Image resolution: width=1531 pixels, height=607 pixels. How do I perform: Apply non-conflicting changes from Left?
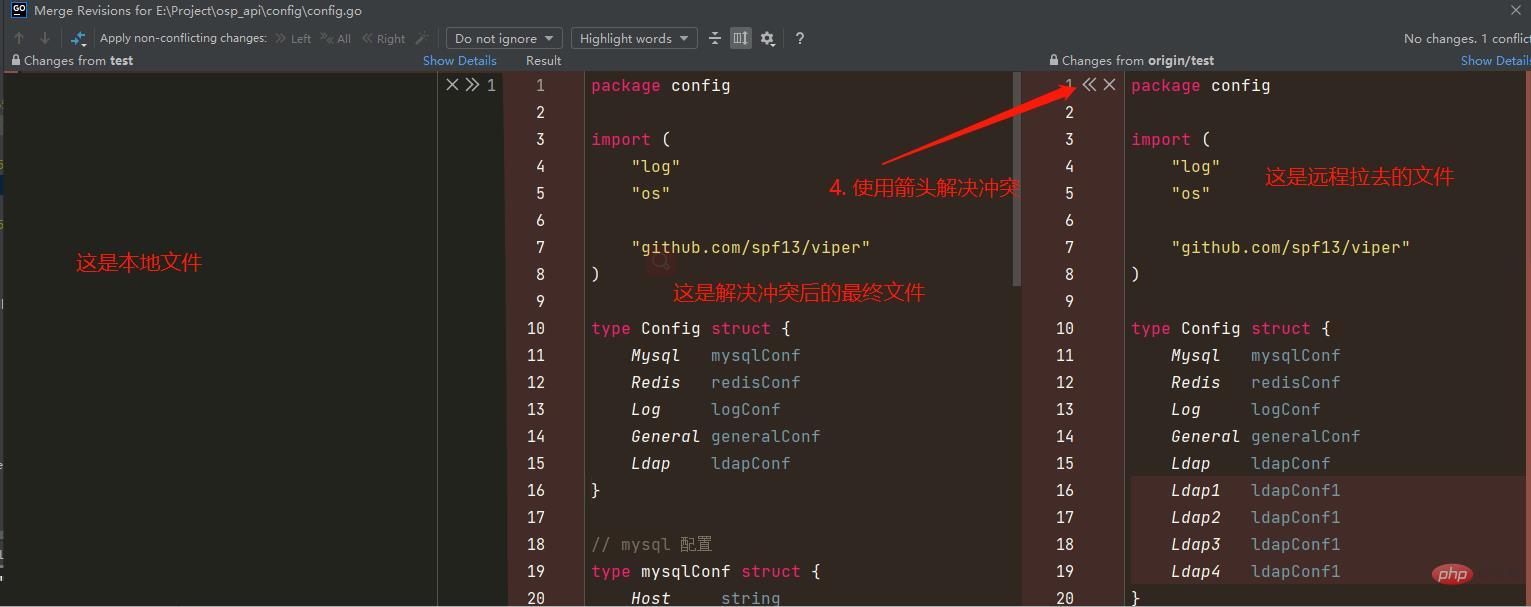293,38
